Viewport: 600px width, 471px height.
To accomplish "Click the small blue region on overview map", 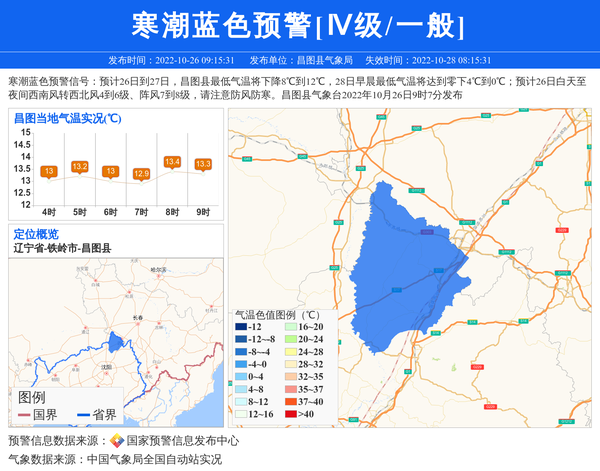I will (x=117, y=342).
